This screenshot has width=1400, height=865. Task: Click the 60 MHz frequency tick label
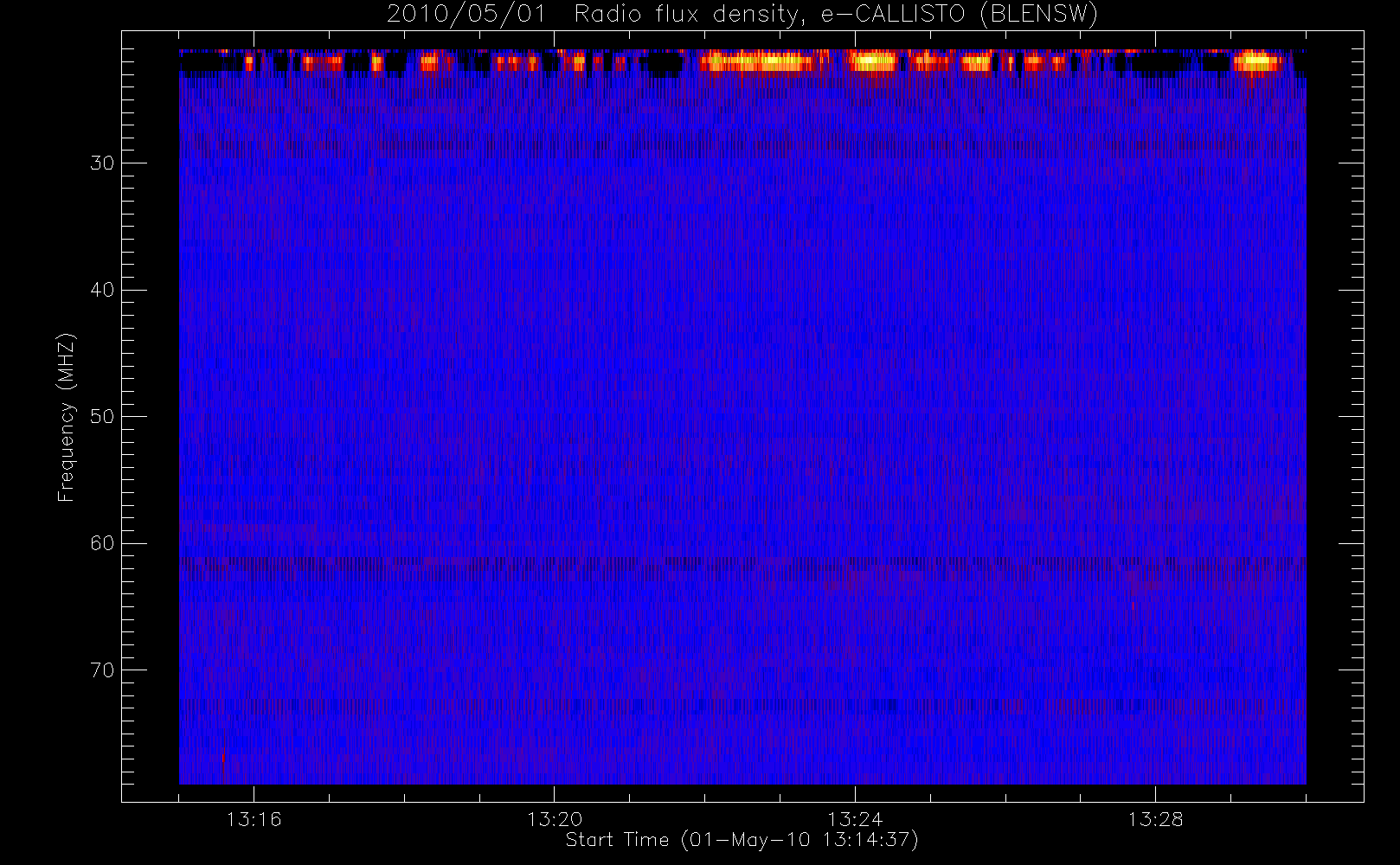tap(102, 543)
